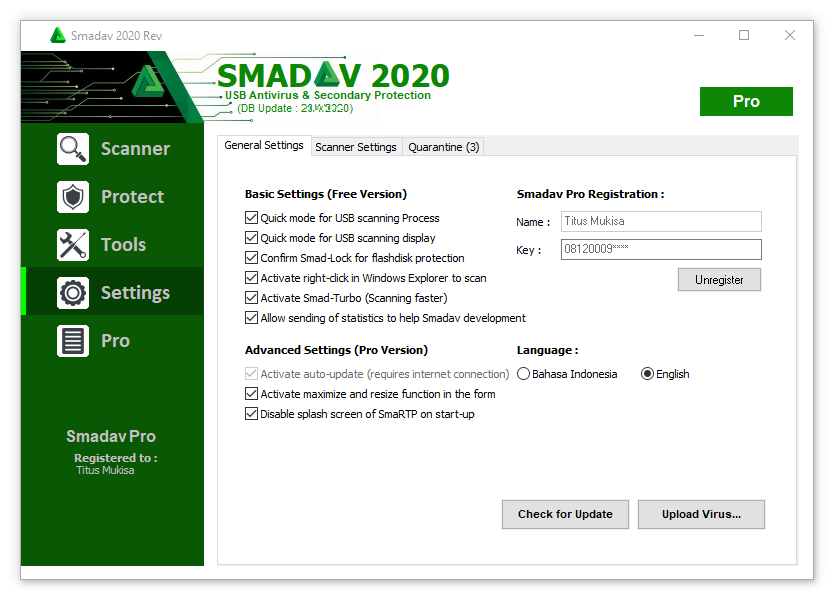Minimize the Smadav window
This screenshot has height=597, width=835.
tap(699, 35)
